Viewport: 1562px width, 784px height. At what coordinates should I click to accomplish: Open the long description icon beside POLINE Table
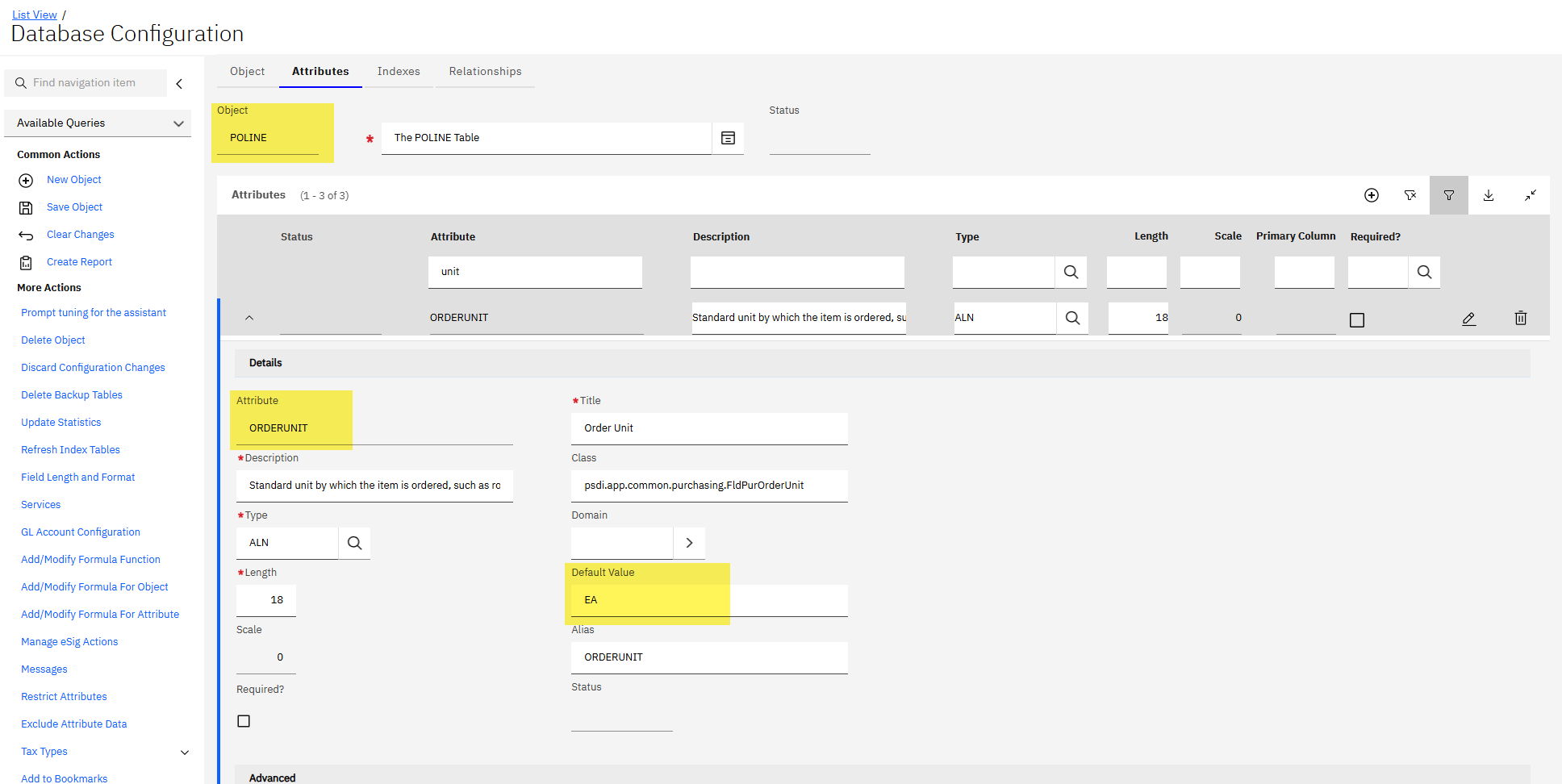[728, 139]
